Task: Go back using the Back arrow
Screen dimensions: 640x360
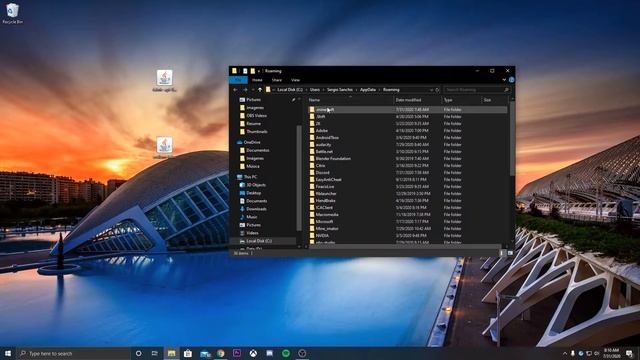Action: tap(236, 90)
